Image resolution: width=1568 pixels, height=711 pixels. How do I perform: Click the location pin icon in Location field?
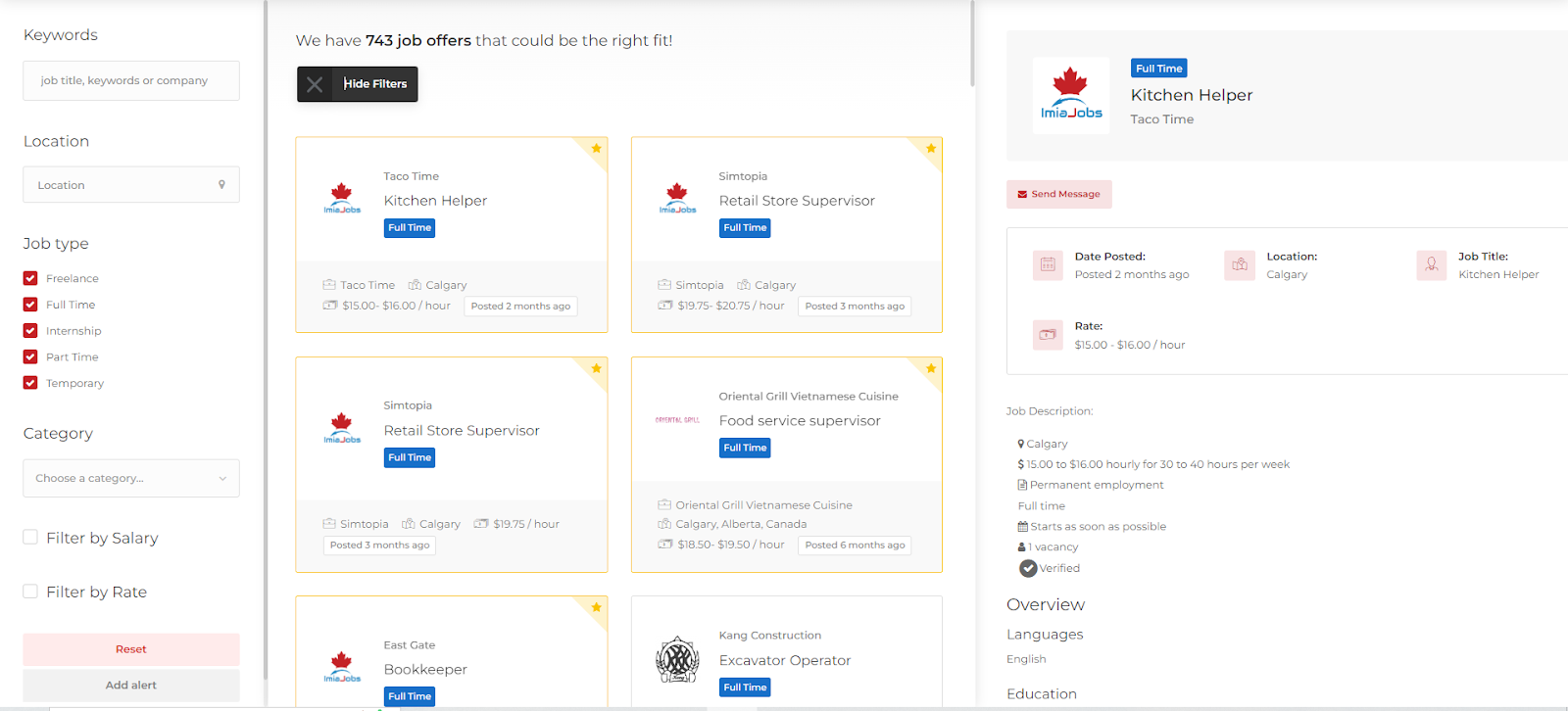coord(221,184)
